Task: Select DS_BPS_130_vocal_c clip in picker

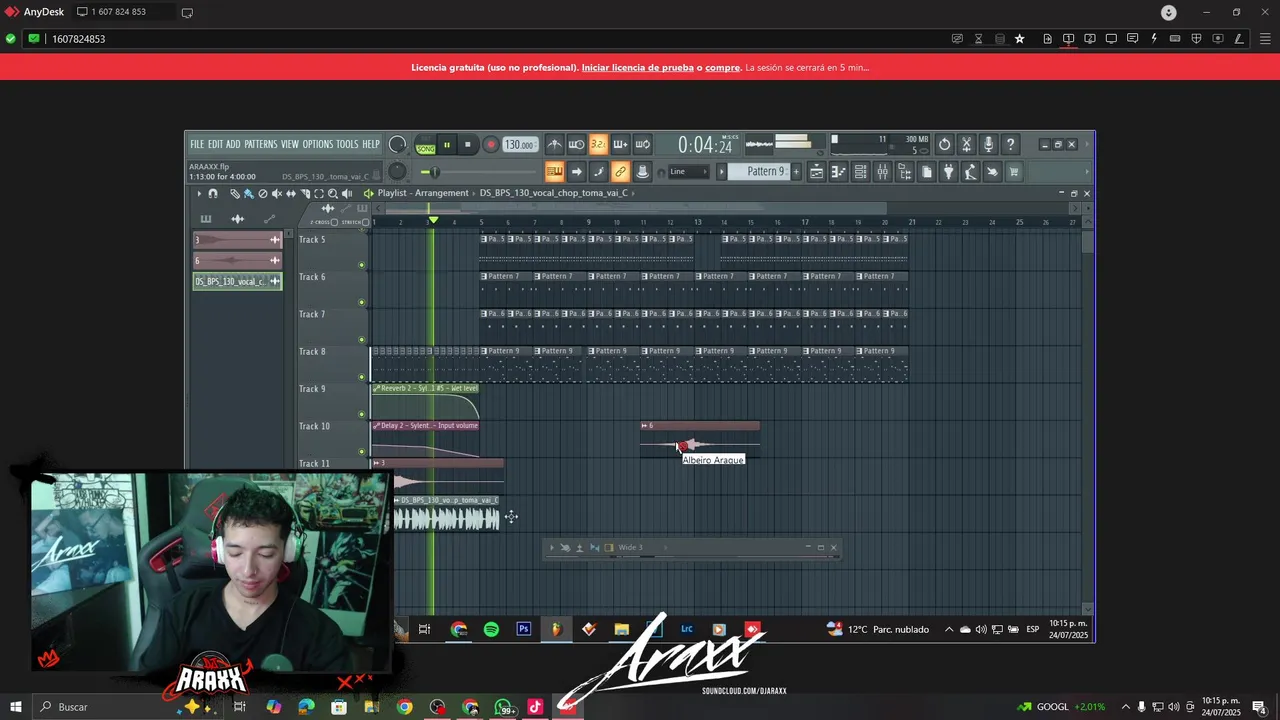Action: click(x=237, y=282)
